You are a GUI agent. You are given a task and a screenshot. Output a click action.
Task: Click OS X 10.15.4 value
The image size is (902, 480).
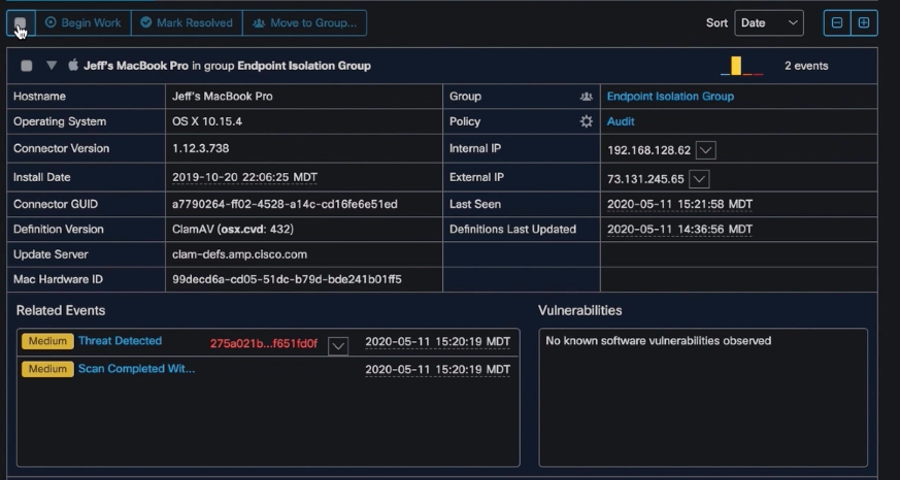207,121
